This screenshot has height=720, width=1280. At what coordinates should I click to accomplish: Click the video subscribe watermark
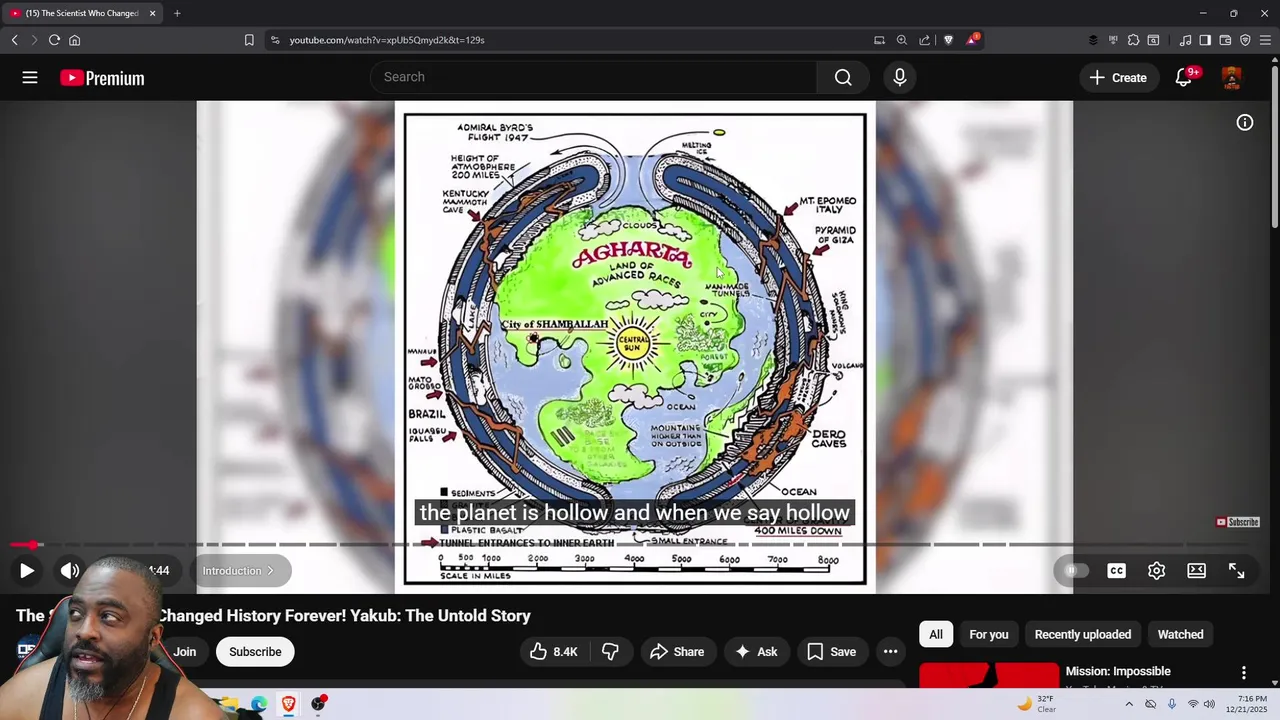pyautogui.click(x=1237, y=522)
